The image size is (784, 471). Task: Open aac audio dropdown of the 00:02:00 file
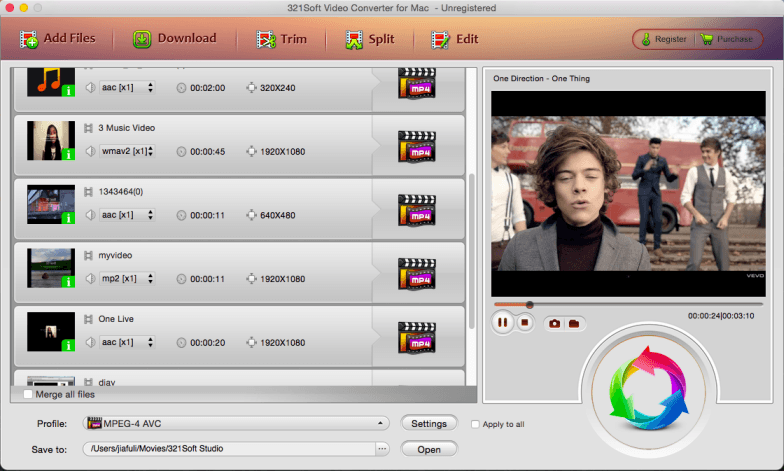pos(127,88)
